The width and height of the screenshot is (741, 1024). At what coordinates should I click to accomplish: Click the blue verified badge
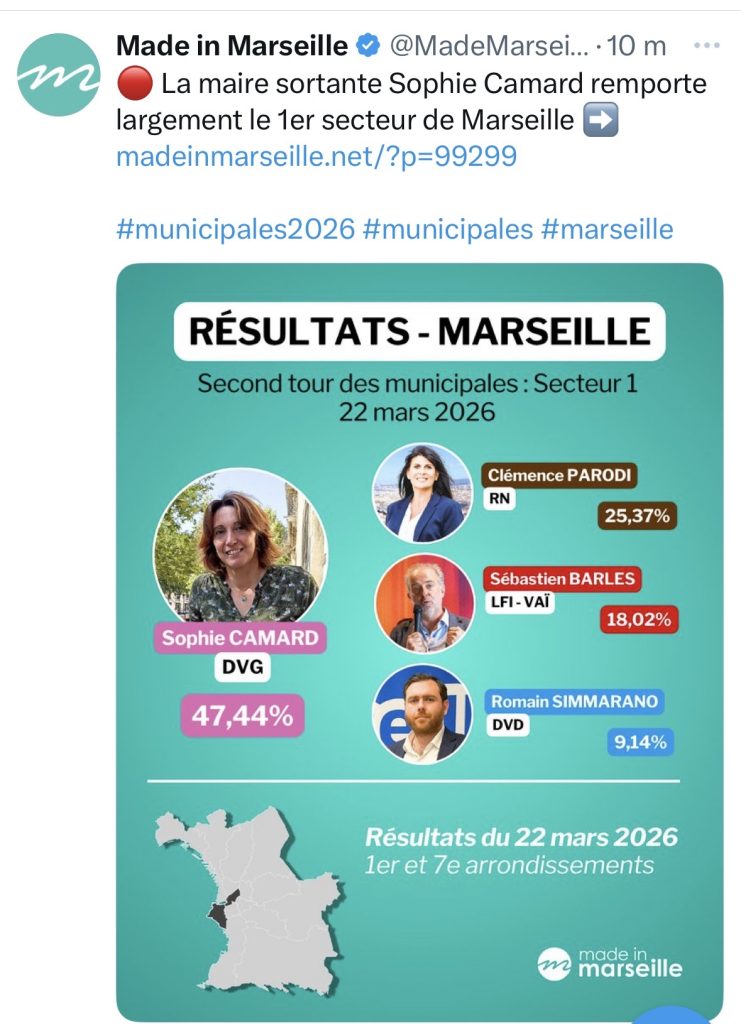pyautogui.click(x=368, y=45)
